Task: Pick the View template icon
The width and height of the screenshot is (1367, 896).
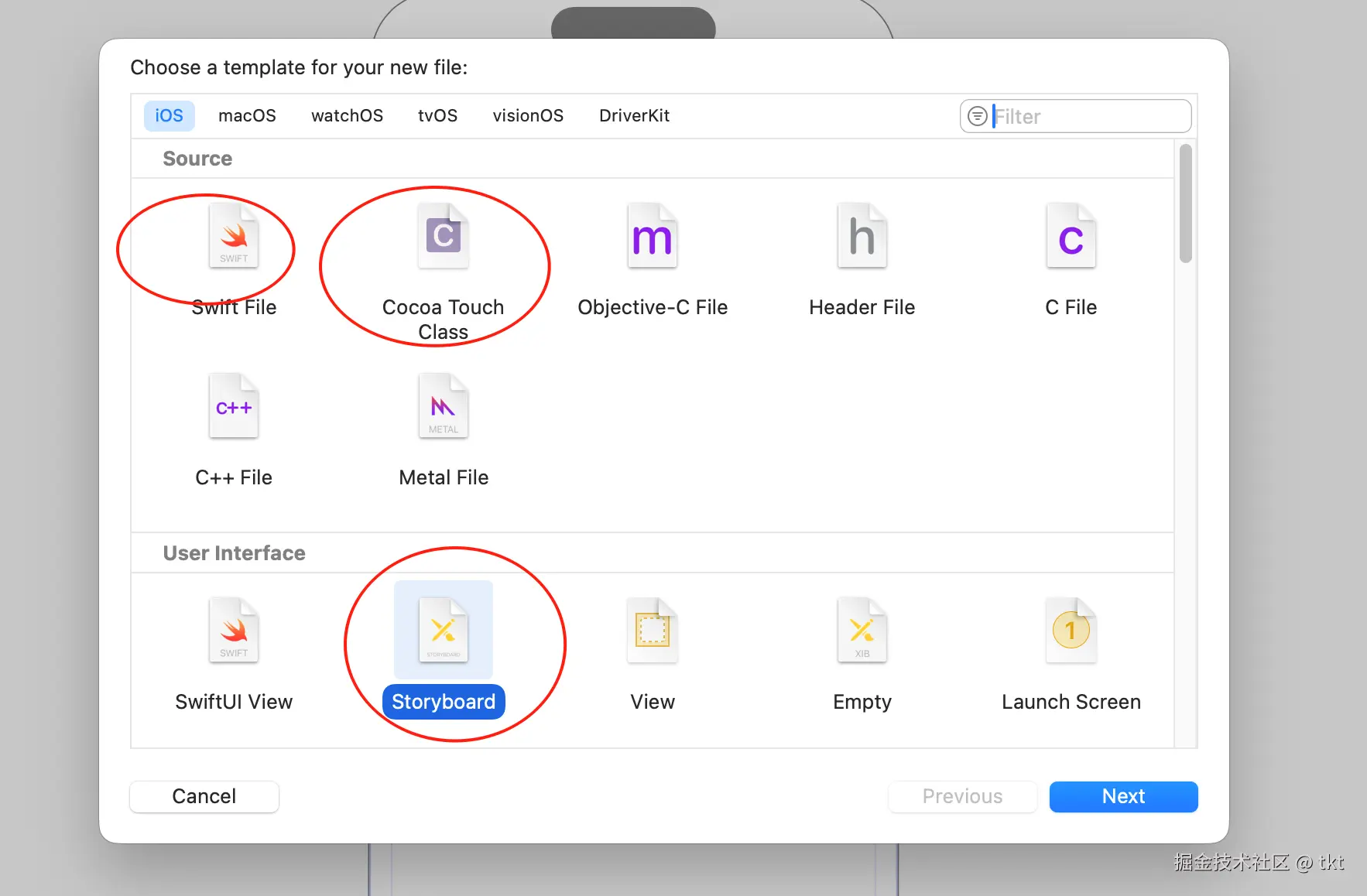Action: click(653, 630)
